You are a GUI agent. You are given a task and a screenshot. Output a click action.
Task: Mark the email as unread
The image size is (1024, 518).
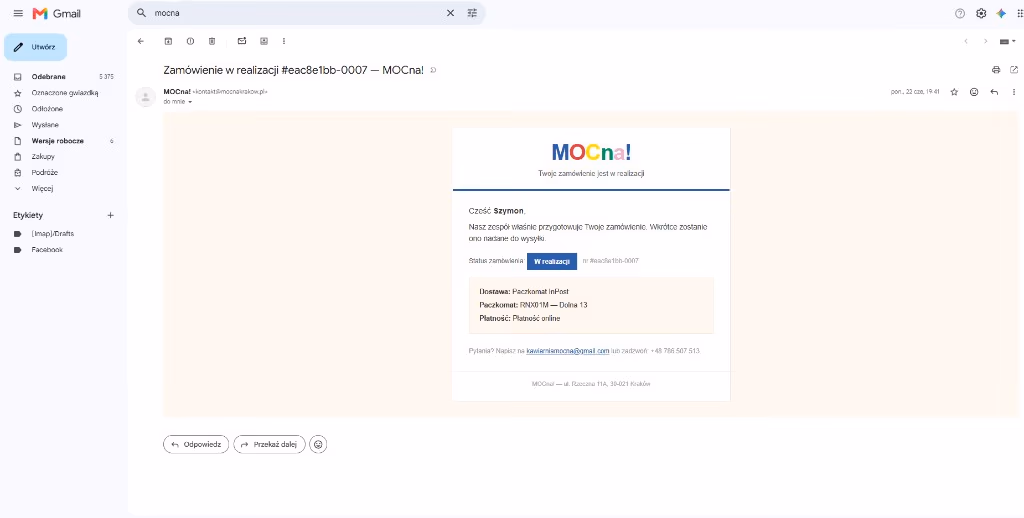click(242, 41)
